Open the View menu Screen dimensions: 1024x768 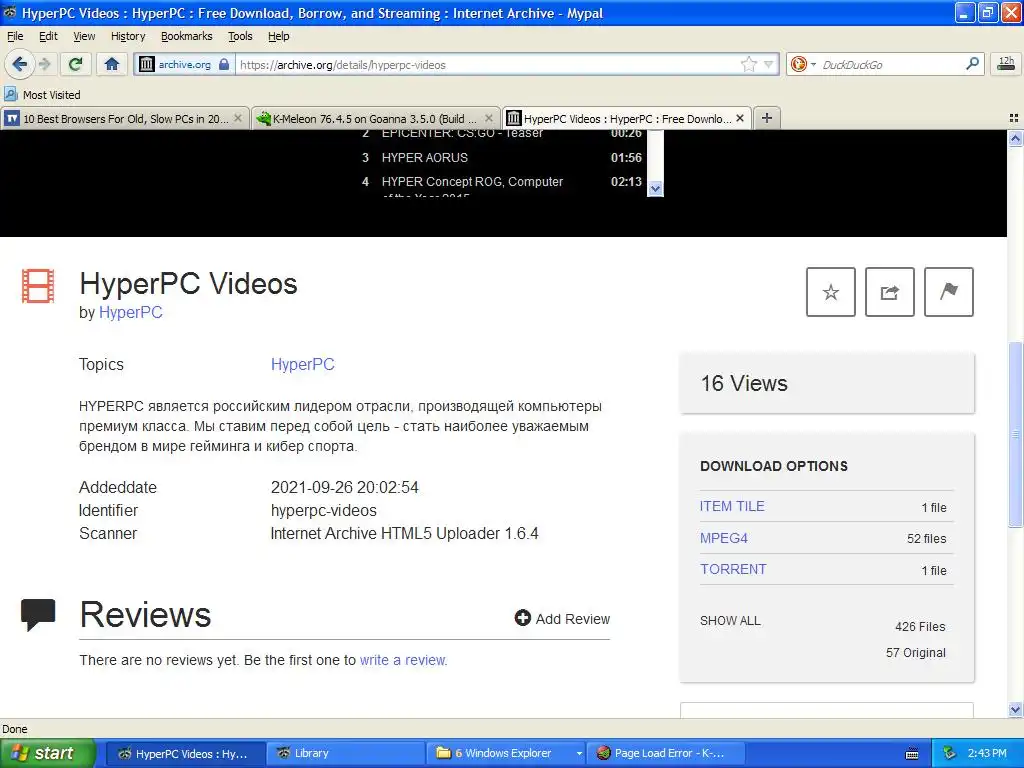coord(84,36)
